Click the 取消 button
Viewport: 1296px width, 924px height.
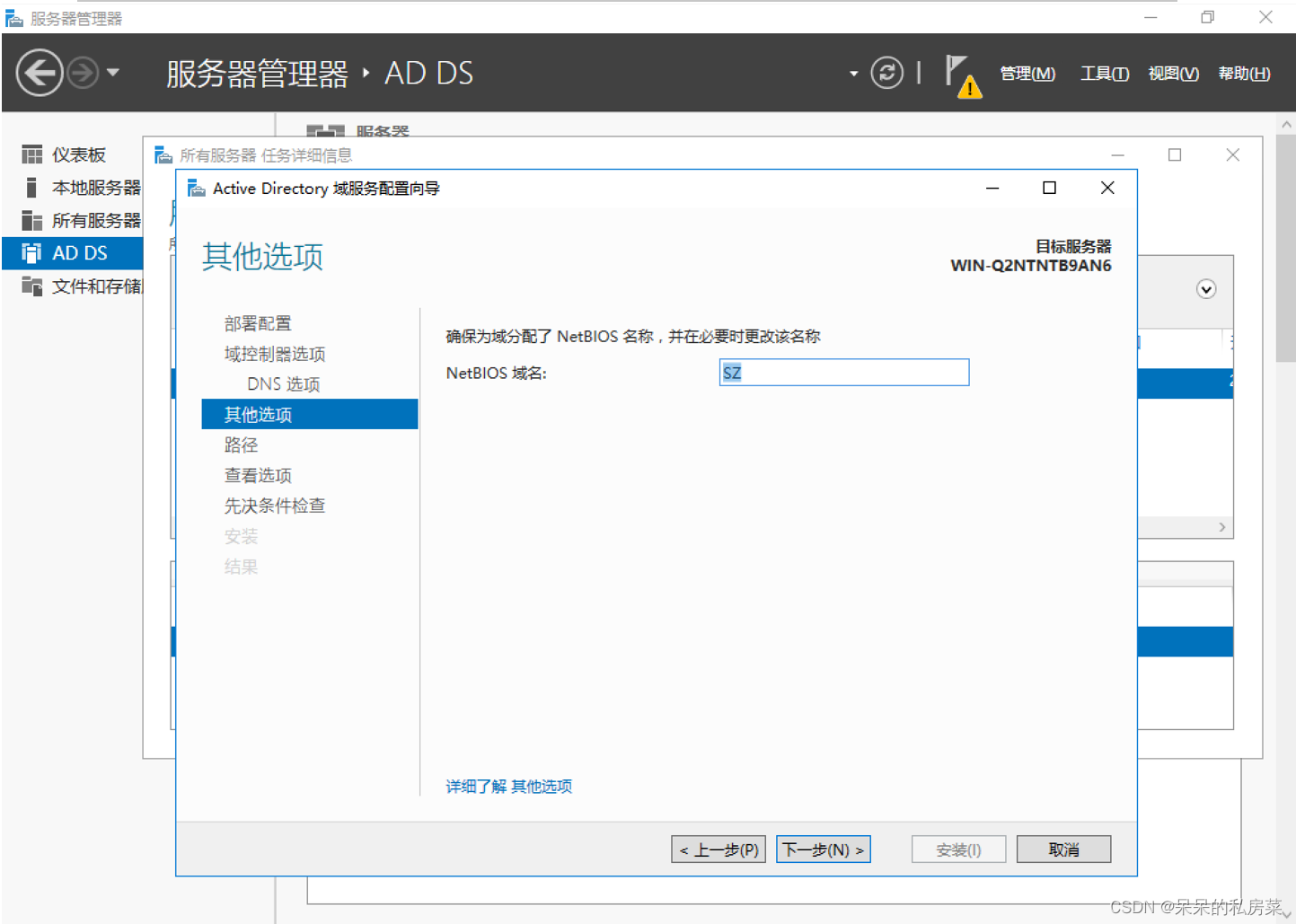(1064, 849)
